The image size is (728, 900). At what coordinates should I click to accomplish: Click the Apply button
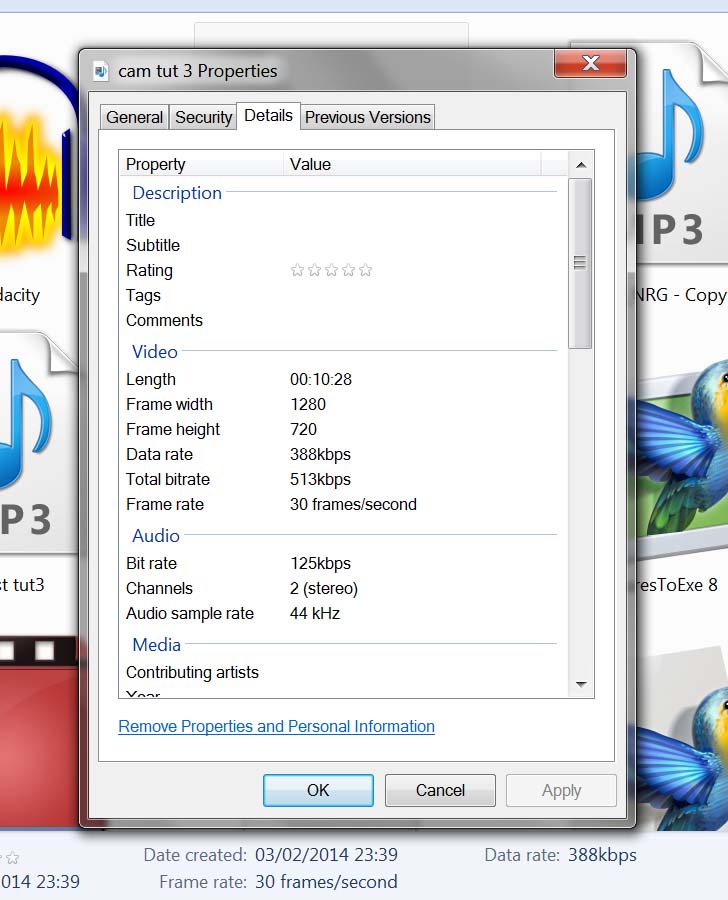pyautogui.click(x=561, y=790)
